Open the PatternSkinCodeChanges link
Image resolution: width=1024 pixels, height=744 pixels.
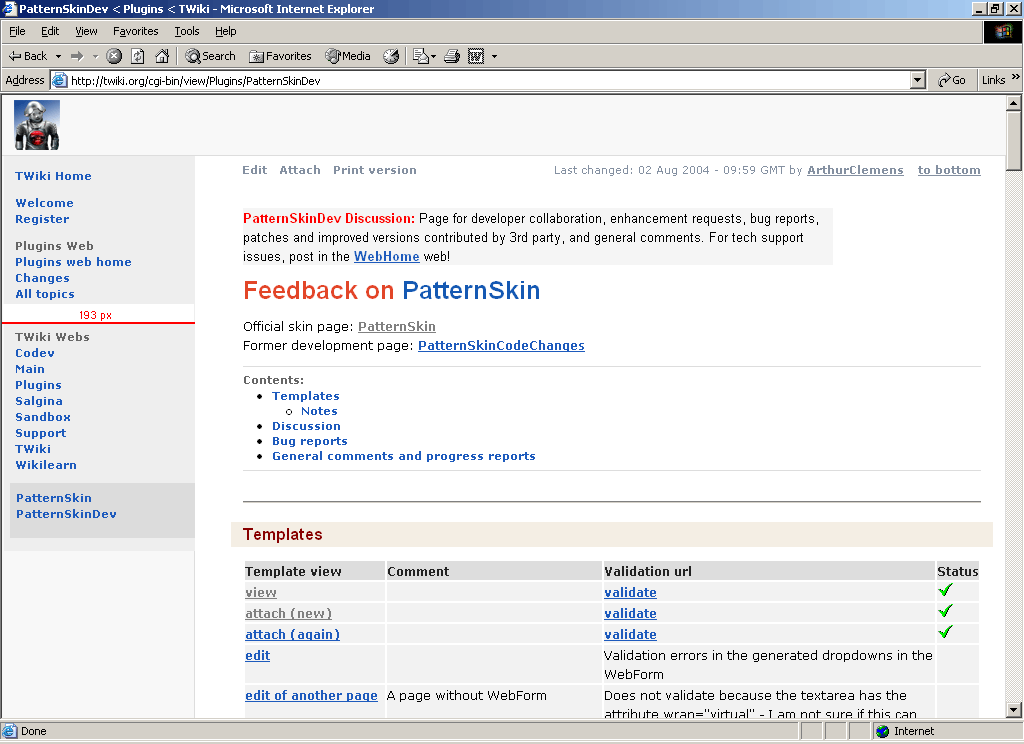(501, 346)
